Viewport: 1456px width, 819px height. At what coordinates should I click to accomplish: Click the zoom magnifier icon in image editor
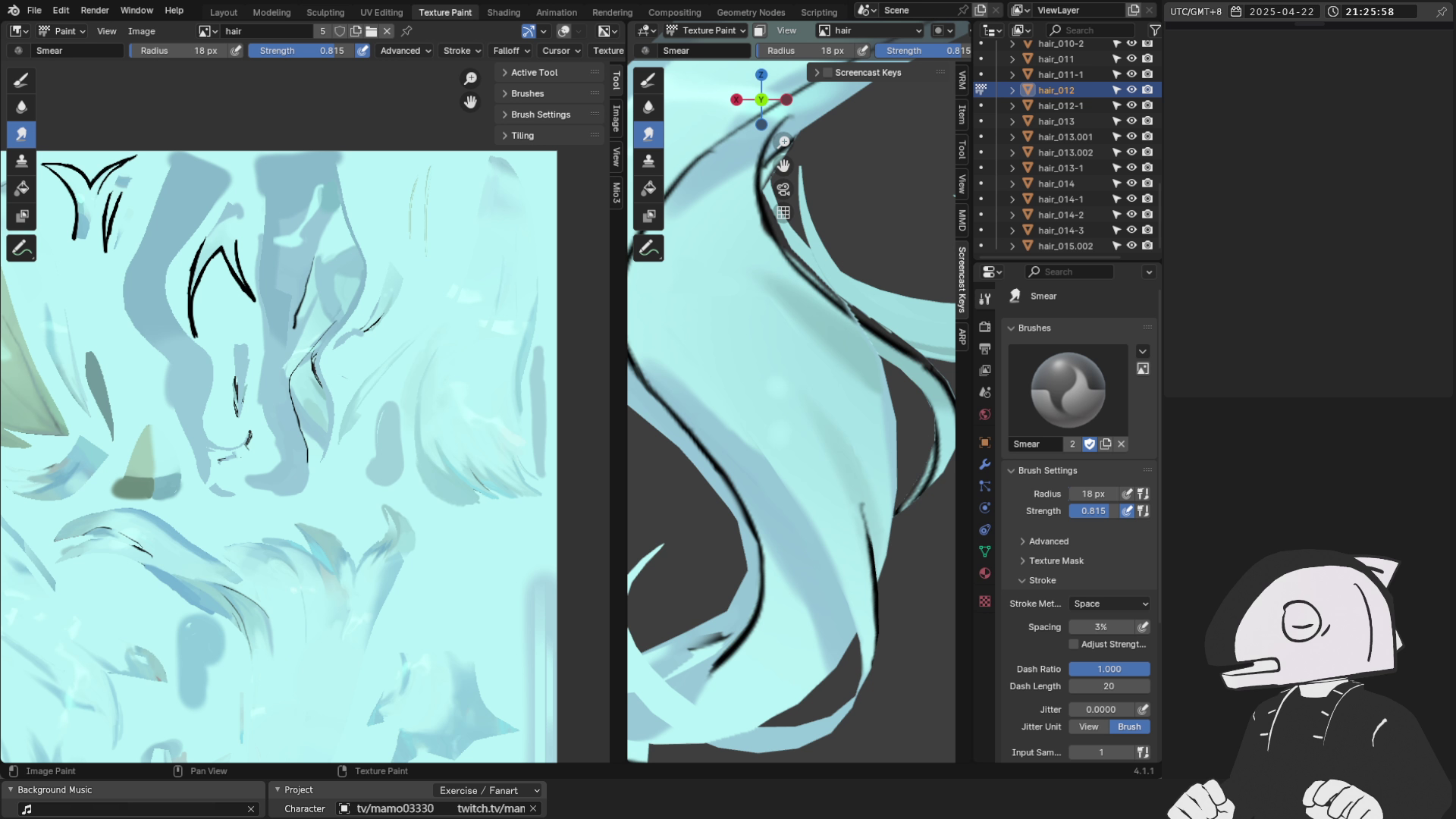tap(471, 79)
